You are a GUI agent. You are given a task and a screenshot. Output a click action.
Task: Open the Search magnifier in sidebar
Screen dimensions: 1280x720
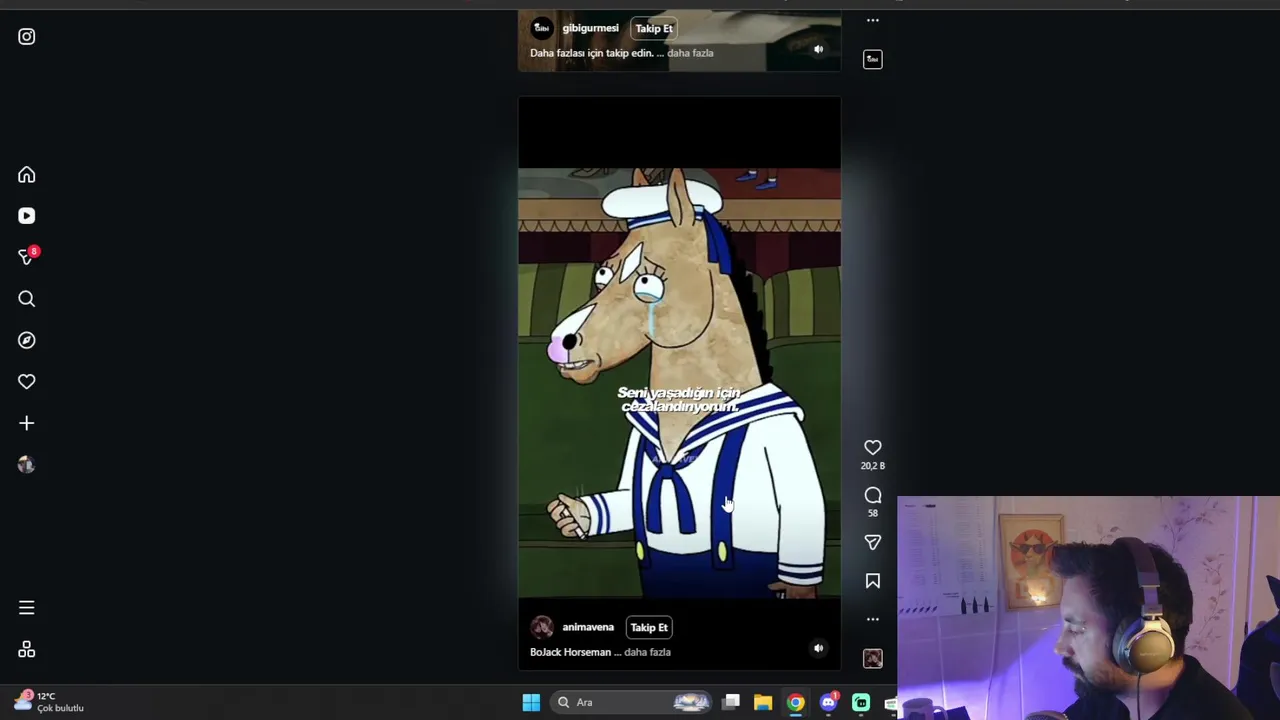[27, 299]
